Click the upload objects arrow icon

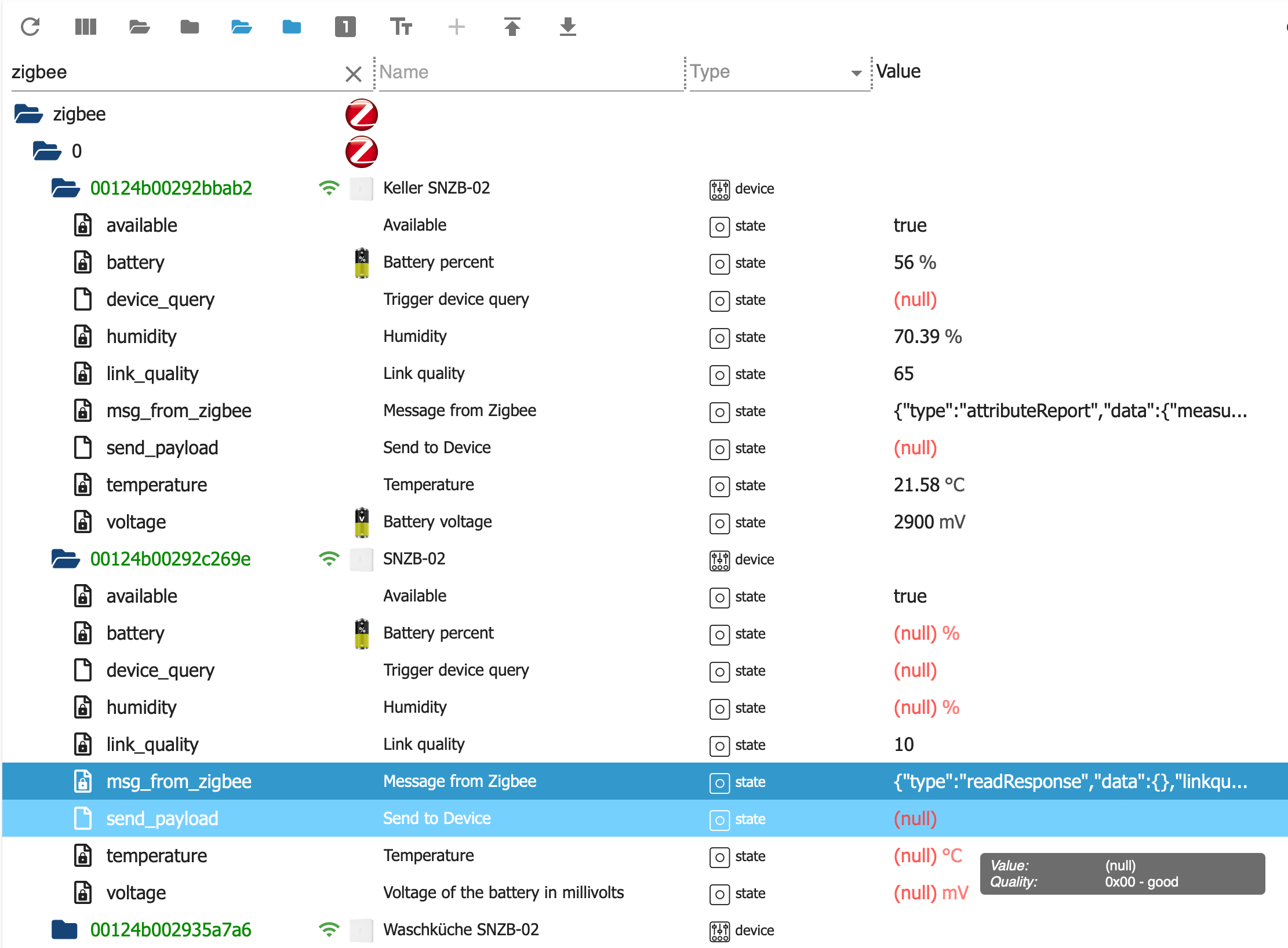pyautogui.click(x=512, y=27)
